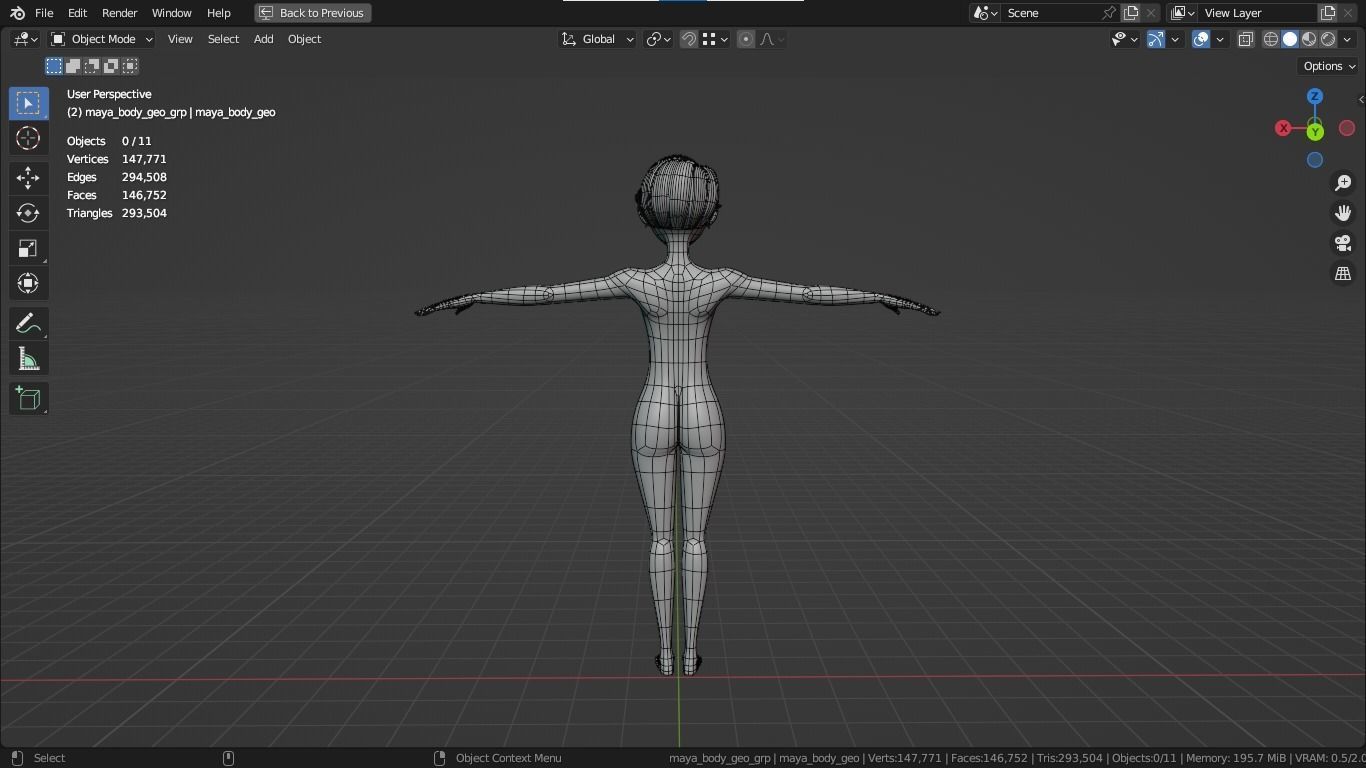
Task: Set selection mode to New (first icon)
Action: (54, 66)
